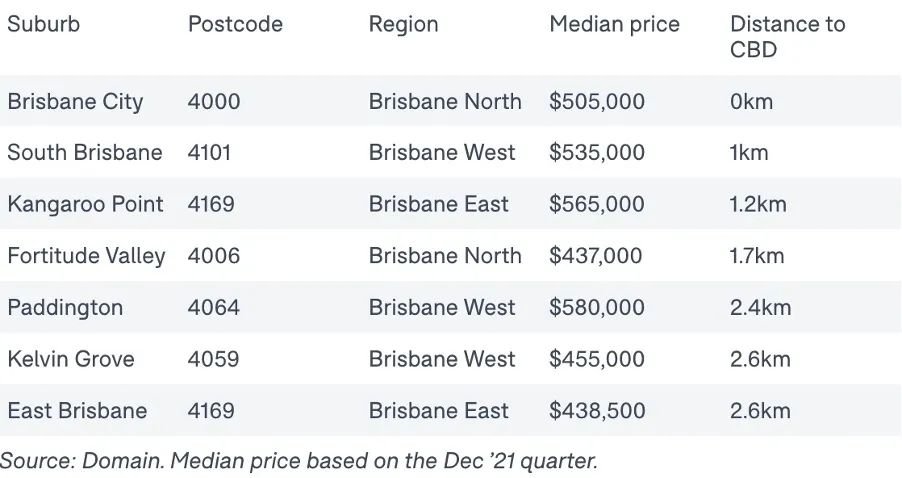Click the $438,500 median price

597,411
